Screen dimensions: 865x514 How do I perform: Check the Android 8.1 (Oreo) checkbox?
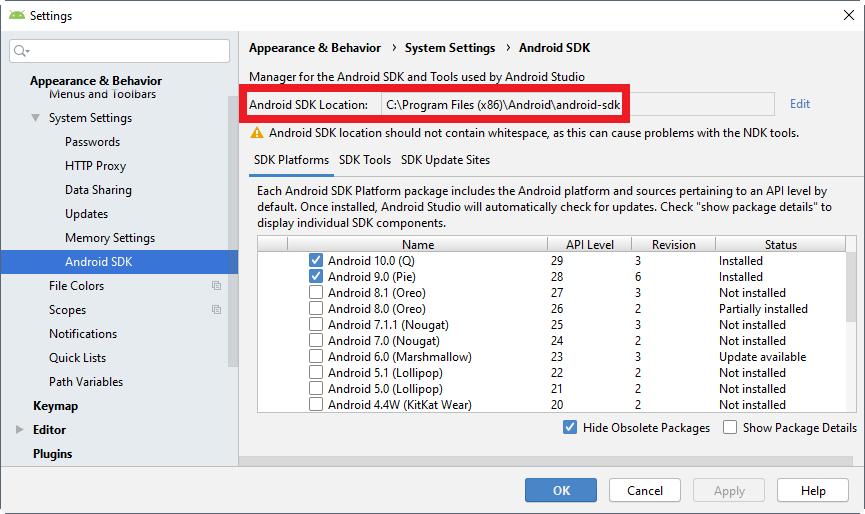[316, 292]
